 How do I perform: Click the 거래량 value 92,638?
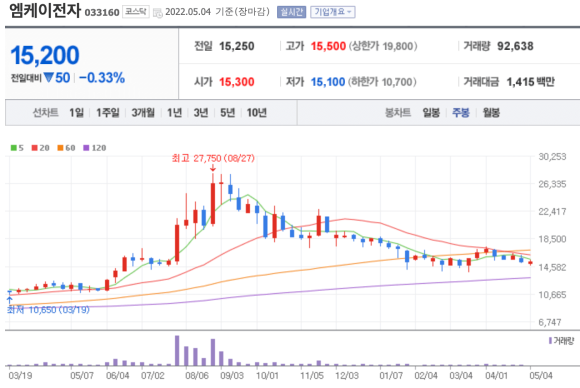click(515, 46)
